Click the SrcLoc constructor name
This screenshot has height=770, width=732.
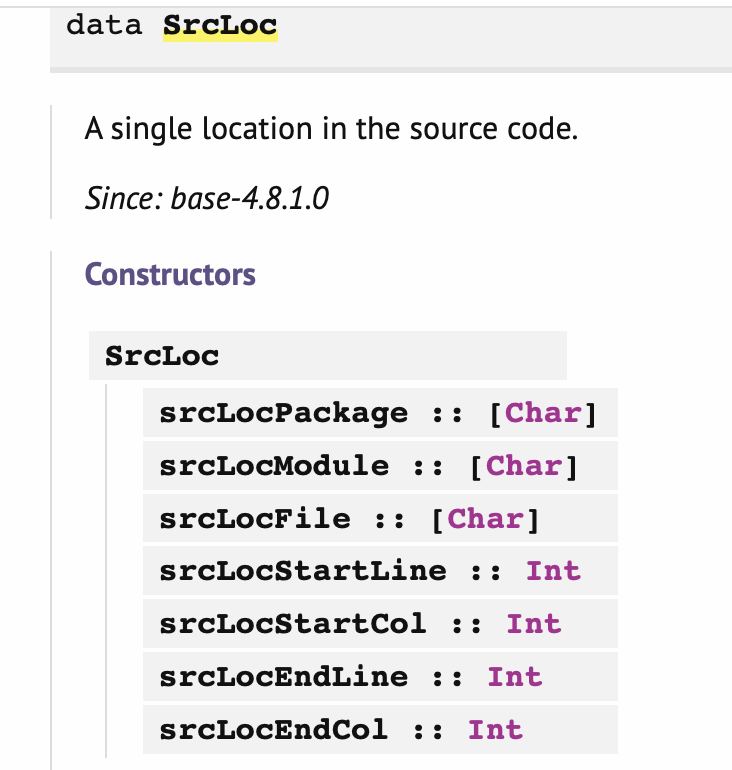tap(162, 356)
